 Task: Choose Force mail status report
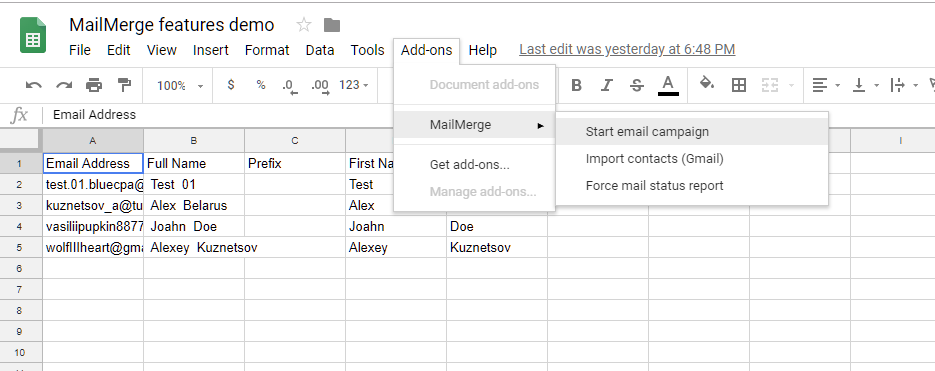692,186
